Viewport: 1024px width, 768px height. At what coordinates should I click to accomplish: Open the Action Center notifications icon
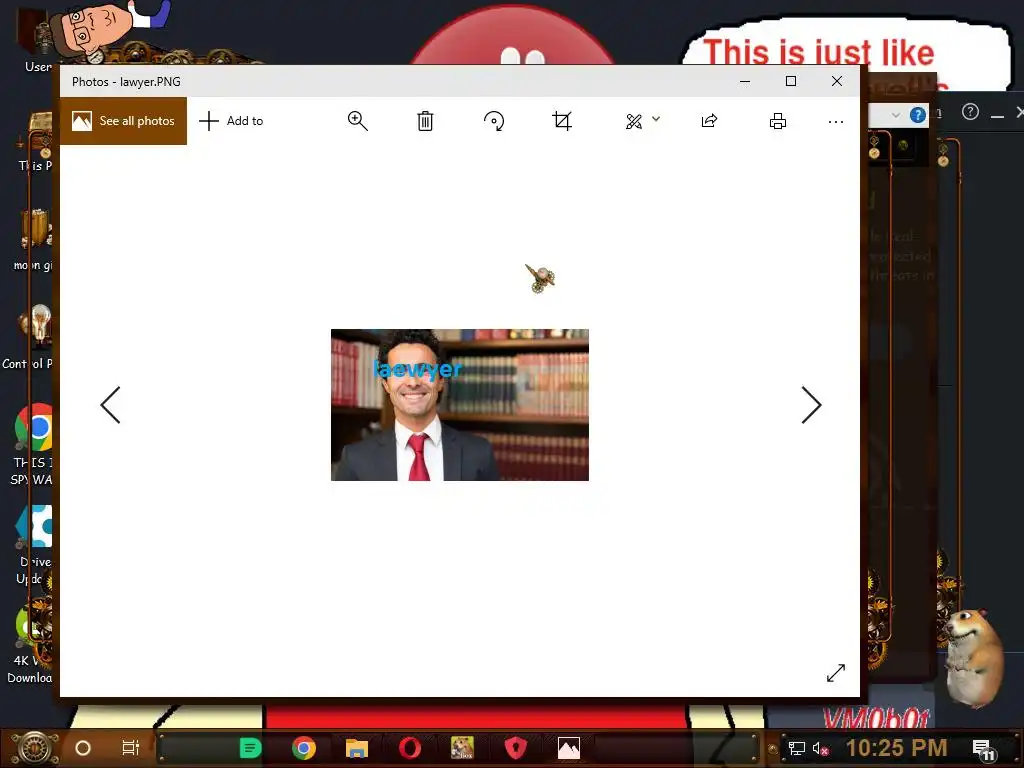(x=982, y=750)
